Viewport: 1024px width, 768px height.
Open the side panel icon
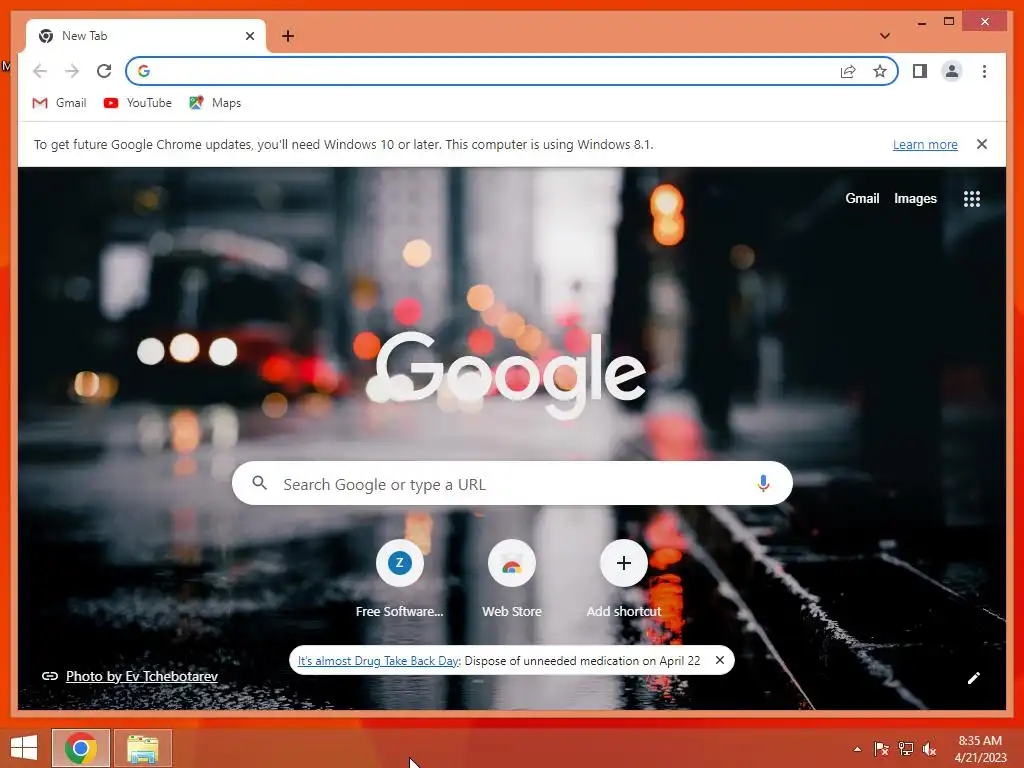[920, 71]
